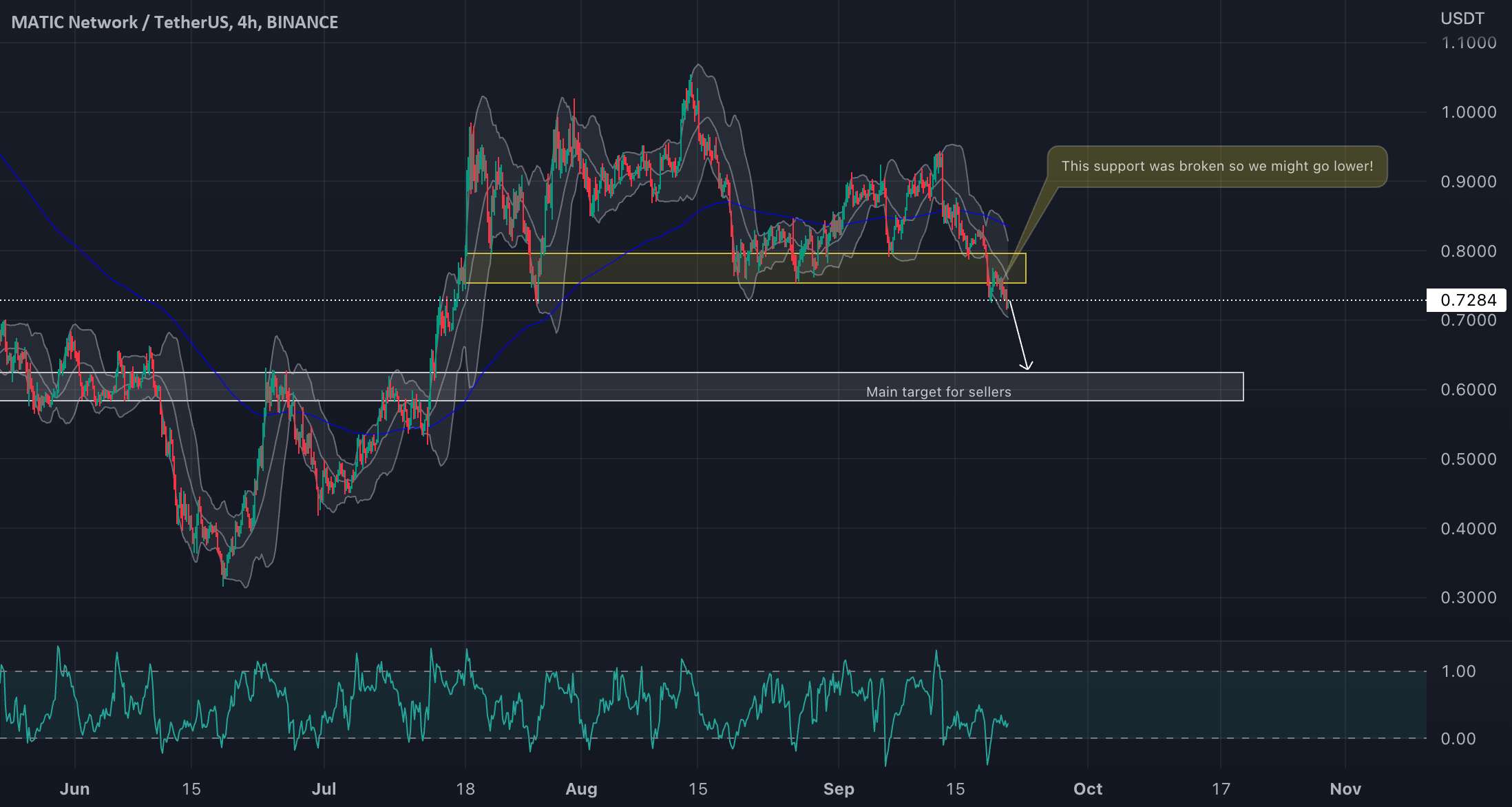1512x807 pixels.
Task: Click the Aug date on time axis
Action: tap(581, 789)
